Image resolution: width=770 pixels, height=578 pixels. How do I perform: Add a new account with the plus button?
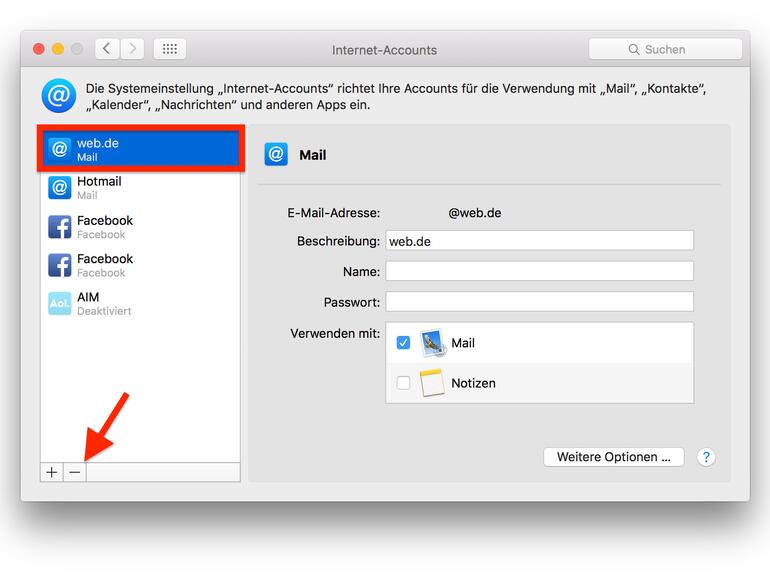52,472
